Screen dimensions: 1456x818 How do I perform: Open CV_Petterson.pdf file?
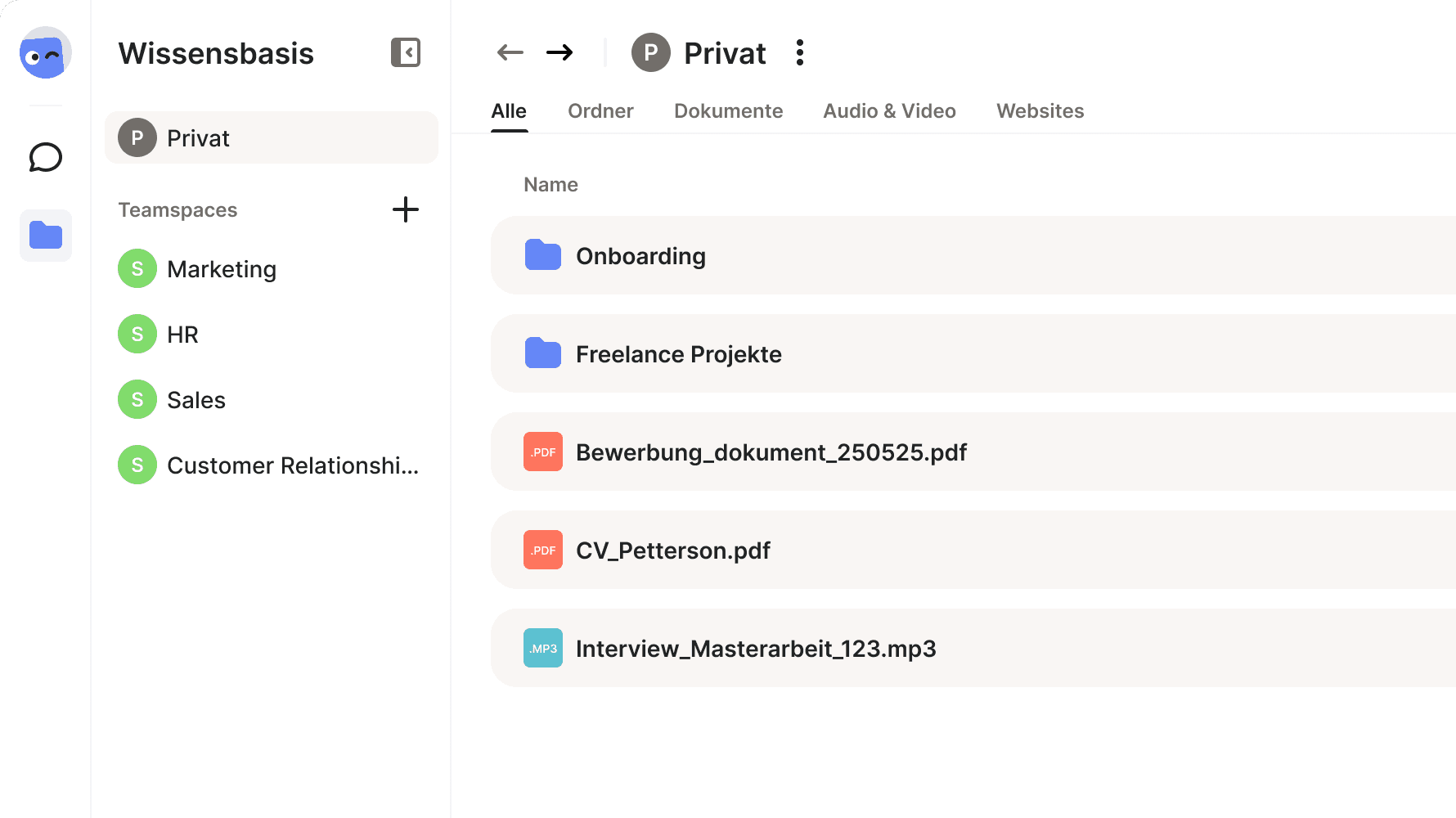973,550
